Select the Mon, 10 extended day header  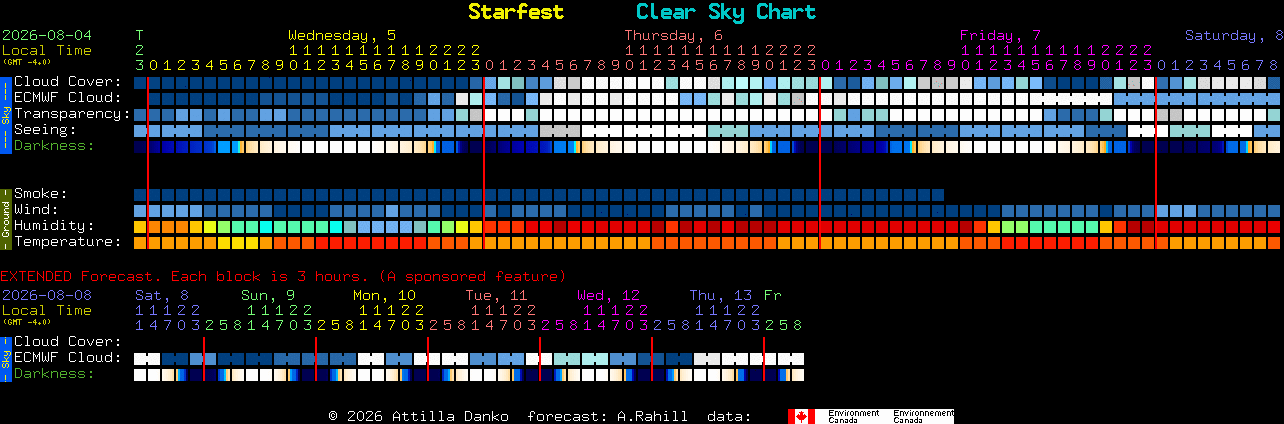[x=385, y=295]
